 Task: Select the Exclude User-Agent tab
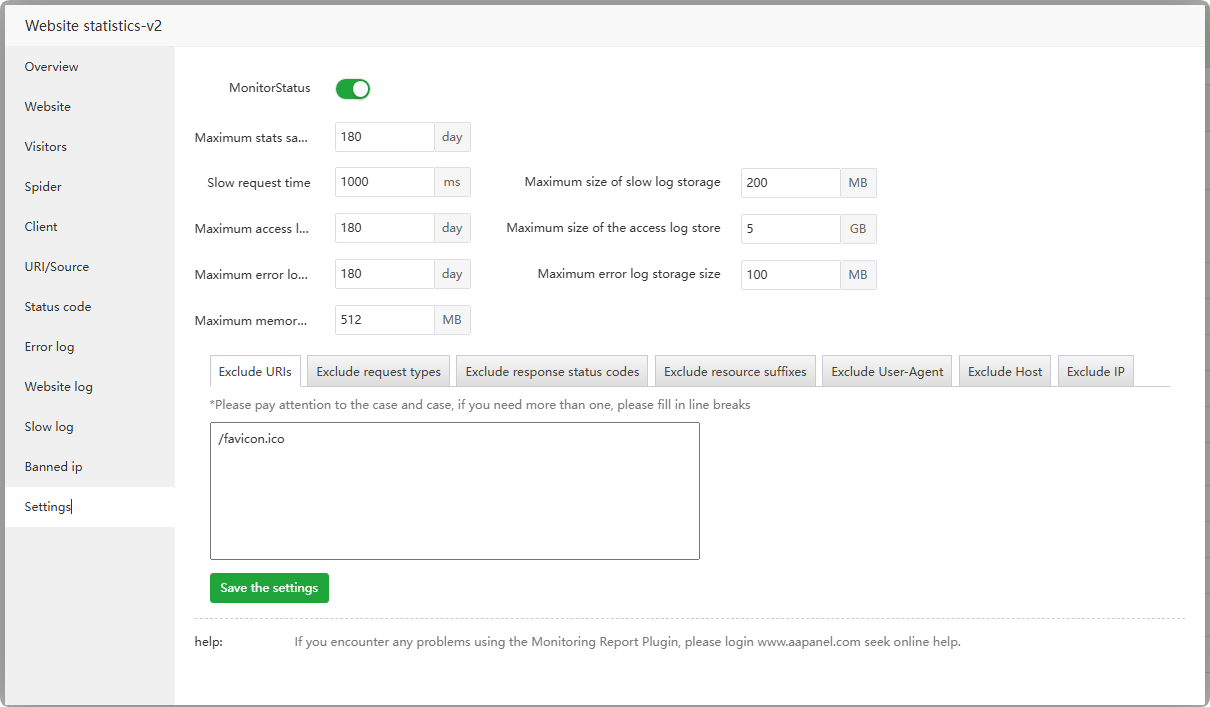[887, 372]
